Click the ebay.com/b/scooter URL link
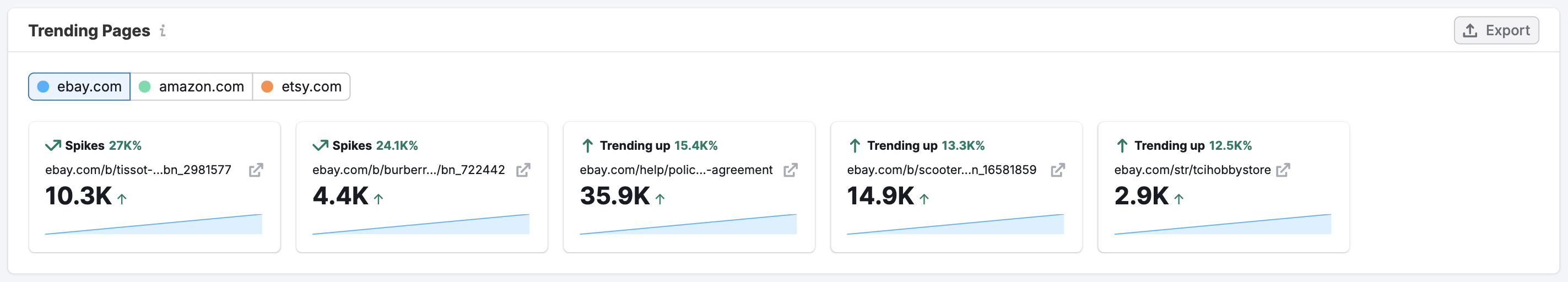Viewport: 1568px width, 282px height. [x=941, y=170]
